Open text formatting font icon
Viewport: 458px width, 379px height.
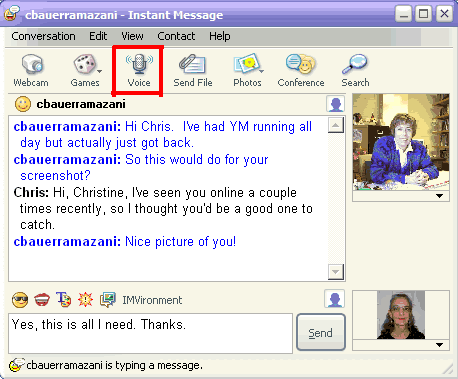tap(63, 299)
